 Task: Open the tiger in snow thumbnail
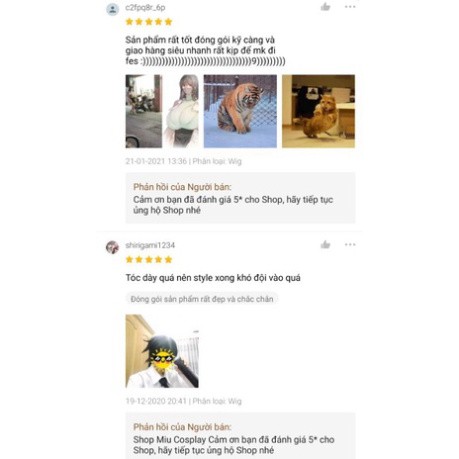pos(240,111)
